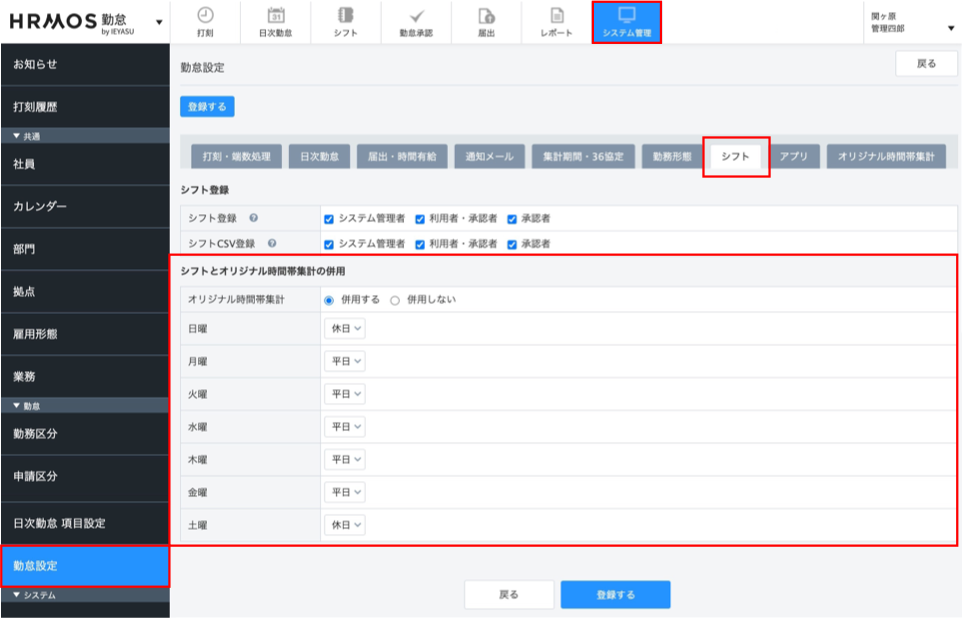Select the シフト settings tab
Image resolution: width=962 pixels, height=618 pixels.
[x=736, y=156]
